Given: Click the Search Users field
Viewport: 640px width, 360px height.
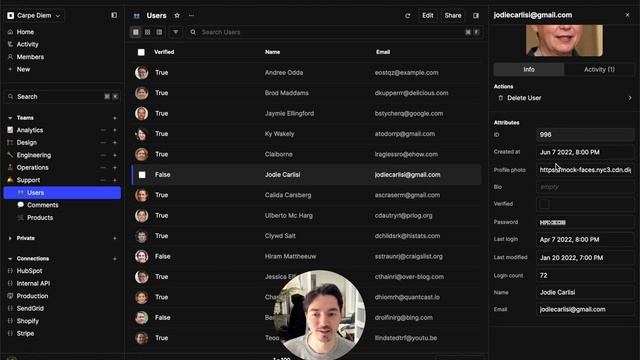Looking at the screenshot, I should pos(335,32).
